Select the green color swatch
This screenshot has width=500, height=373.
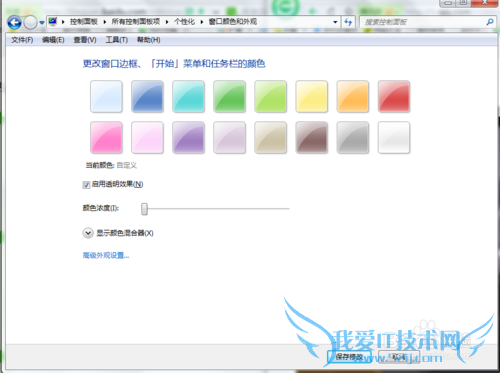pos(230,96)
